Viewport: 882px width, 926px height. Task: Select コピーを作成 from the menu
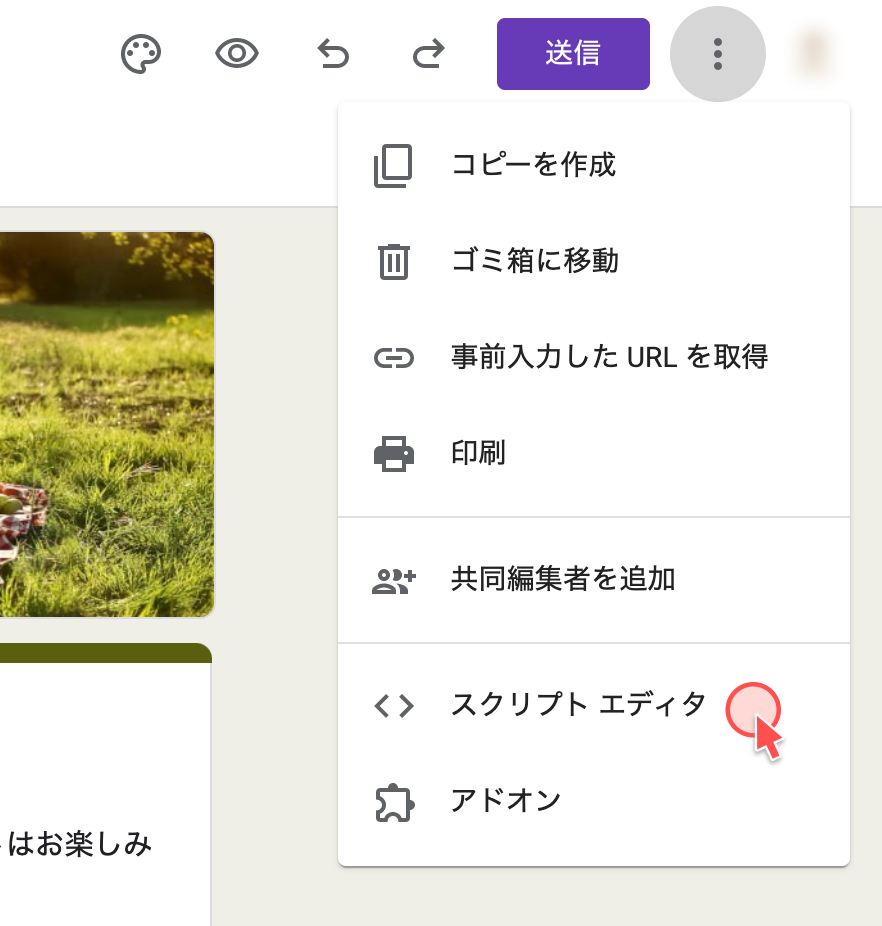[594, 164]
